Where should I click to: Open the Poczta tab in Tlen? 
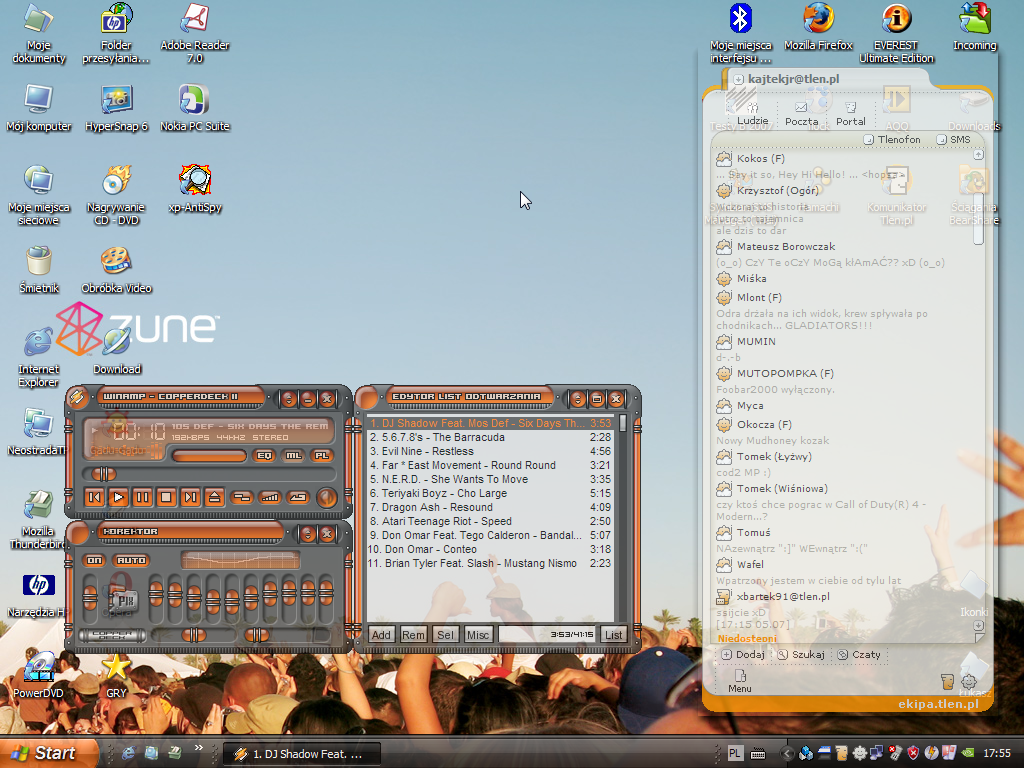(801, 113)
